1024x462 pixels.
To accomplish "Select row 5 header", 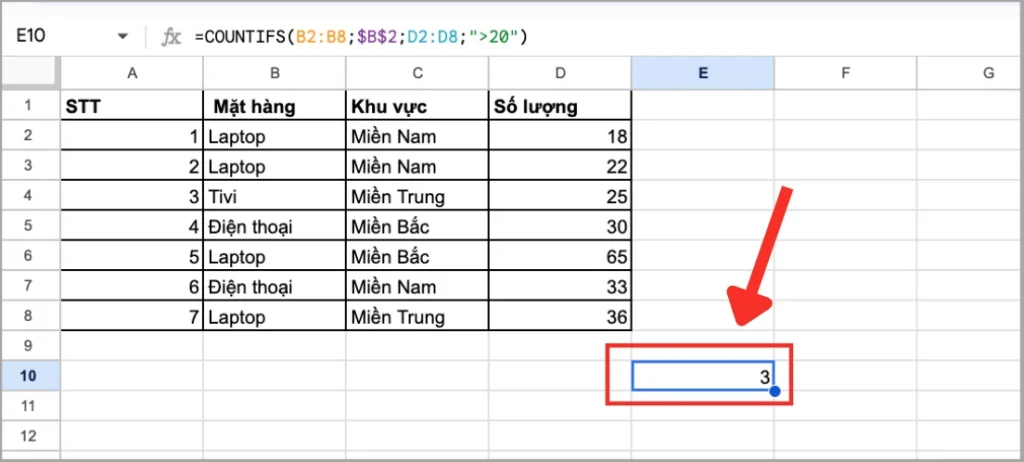I will coord(31,225).
